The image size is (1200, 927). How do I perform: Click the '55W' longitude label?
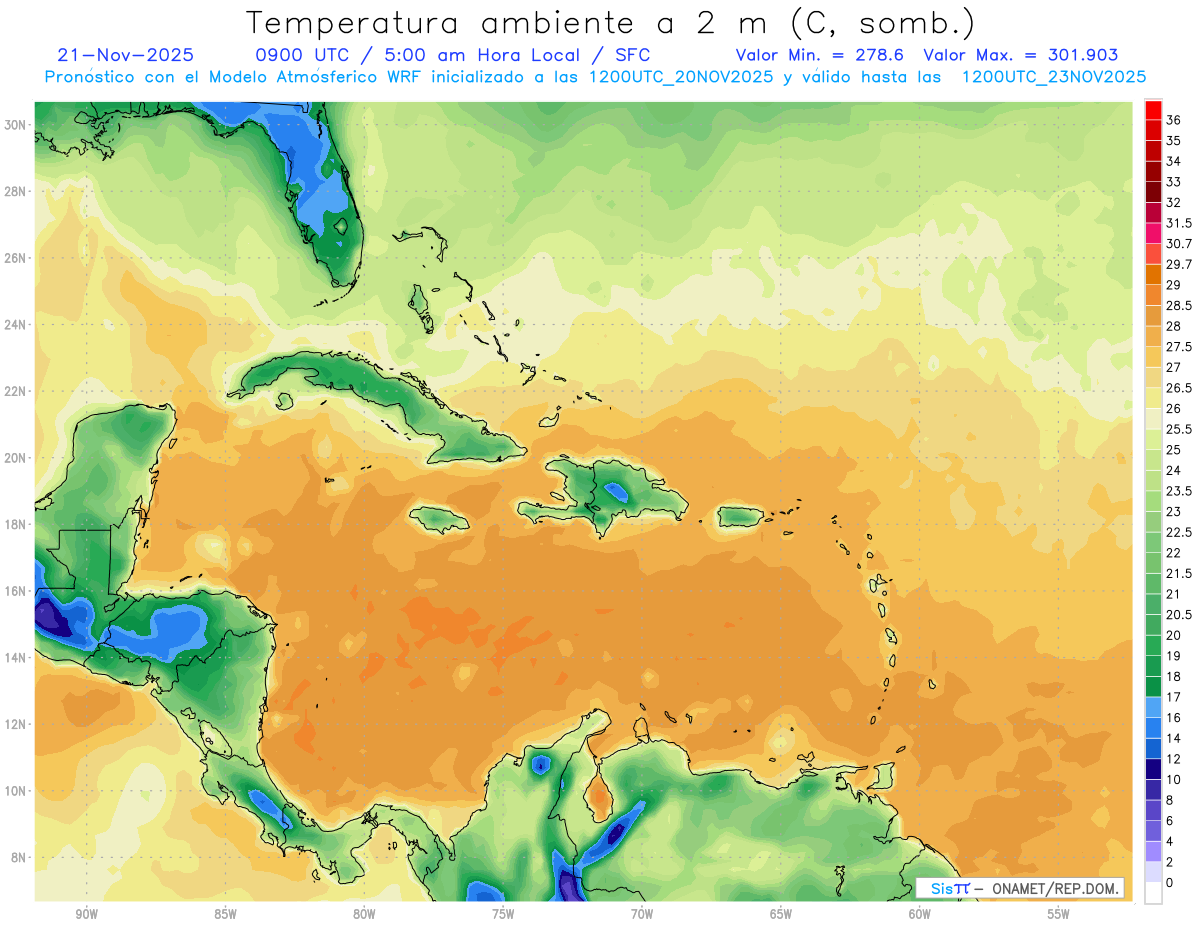1059,914
